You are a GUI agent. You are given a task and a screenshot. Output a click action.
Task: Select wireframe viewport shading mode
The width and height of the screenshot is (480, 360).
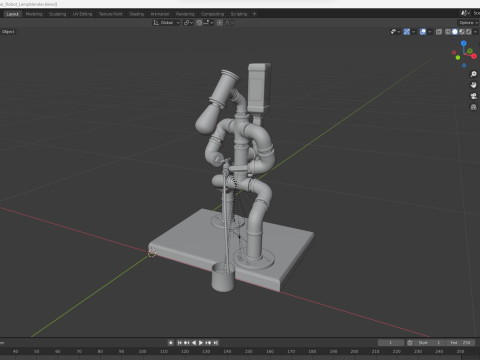[448, 32]
